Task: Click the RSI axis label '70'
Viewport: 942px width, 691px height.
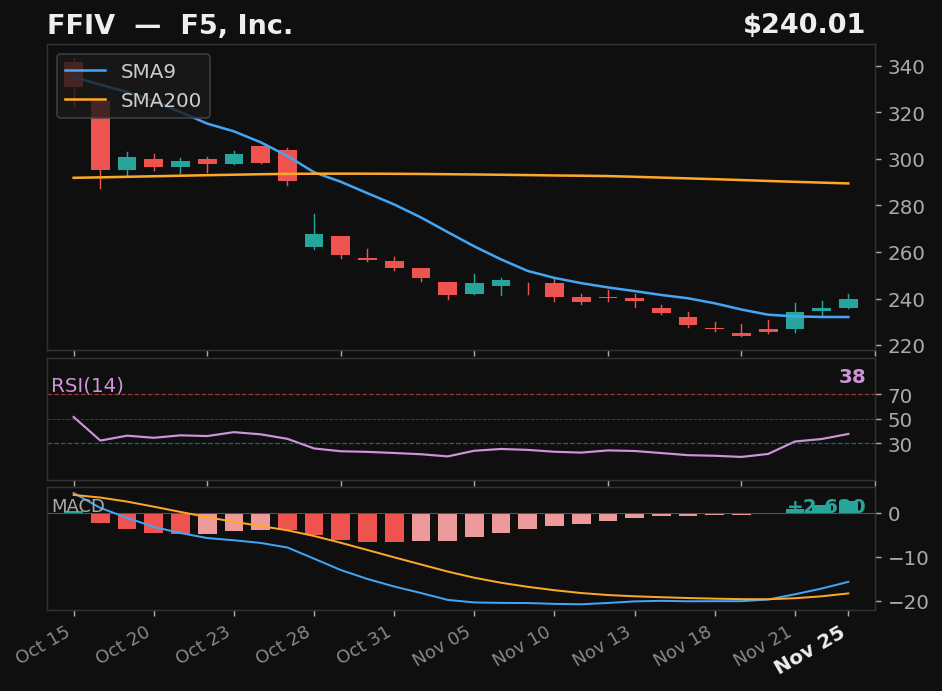Action: (x=901, y=397)
